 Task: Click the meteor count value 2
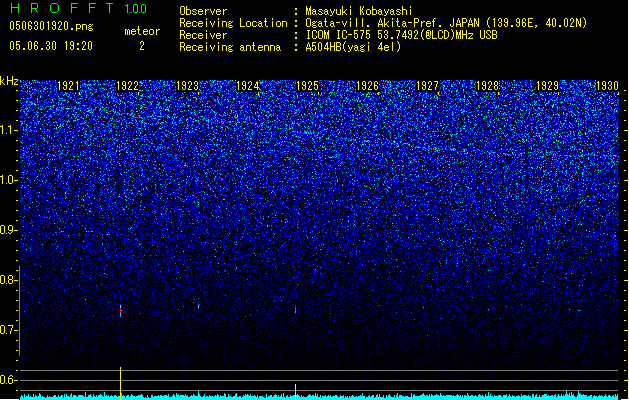click(142, 46)
